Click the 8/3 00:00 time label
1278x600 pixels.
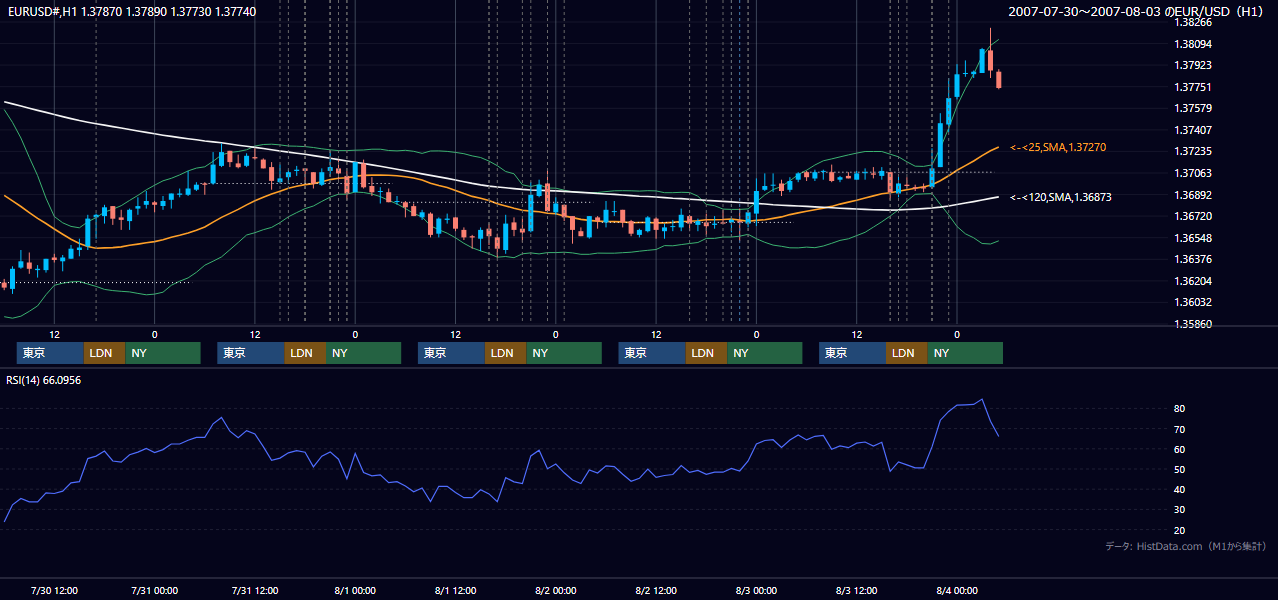(x=756, y=590)
